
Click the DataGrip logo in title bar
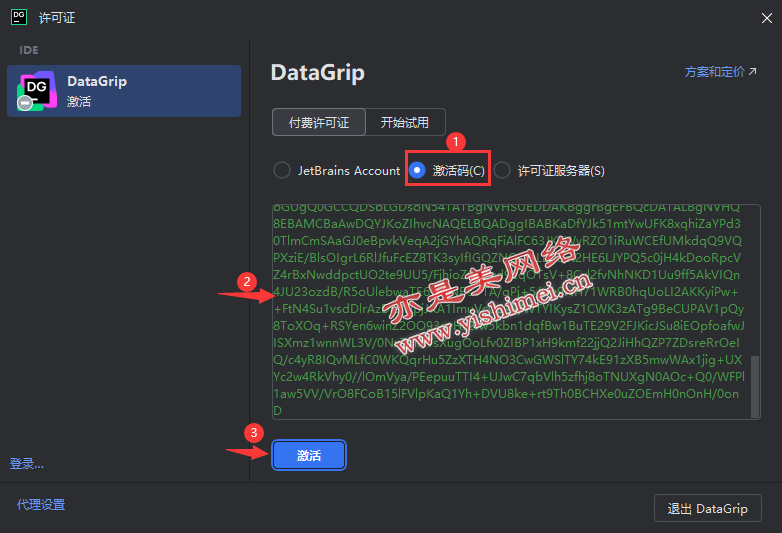[x=19, y=17]
